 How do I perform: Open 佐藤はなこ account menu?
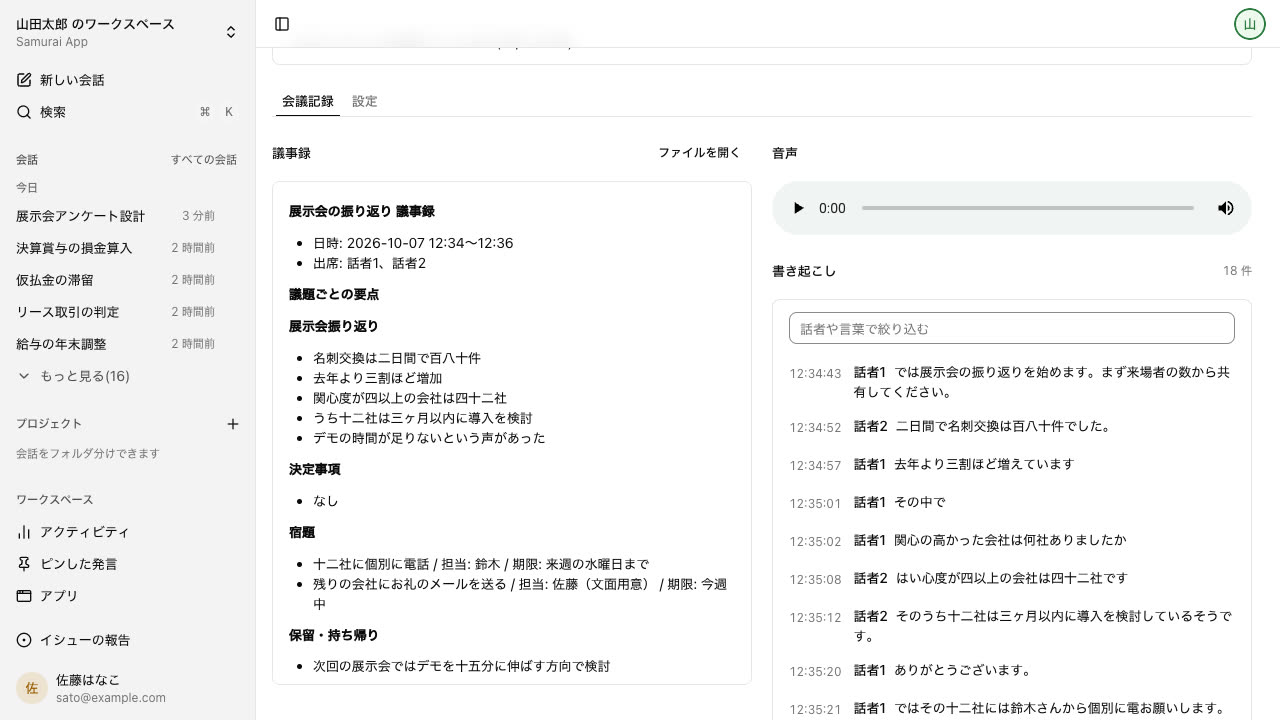tap(128, 688)
